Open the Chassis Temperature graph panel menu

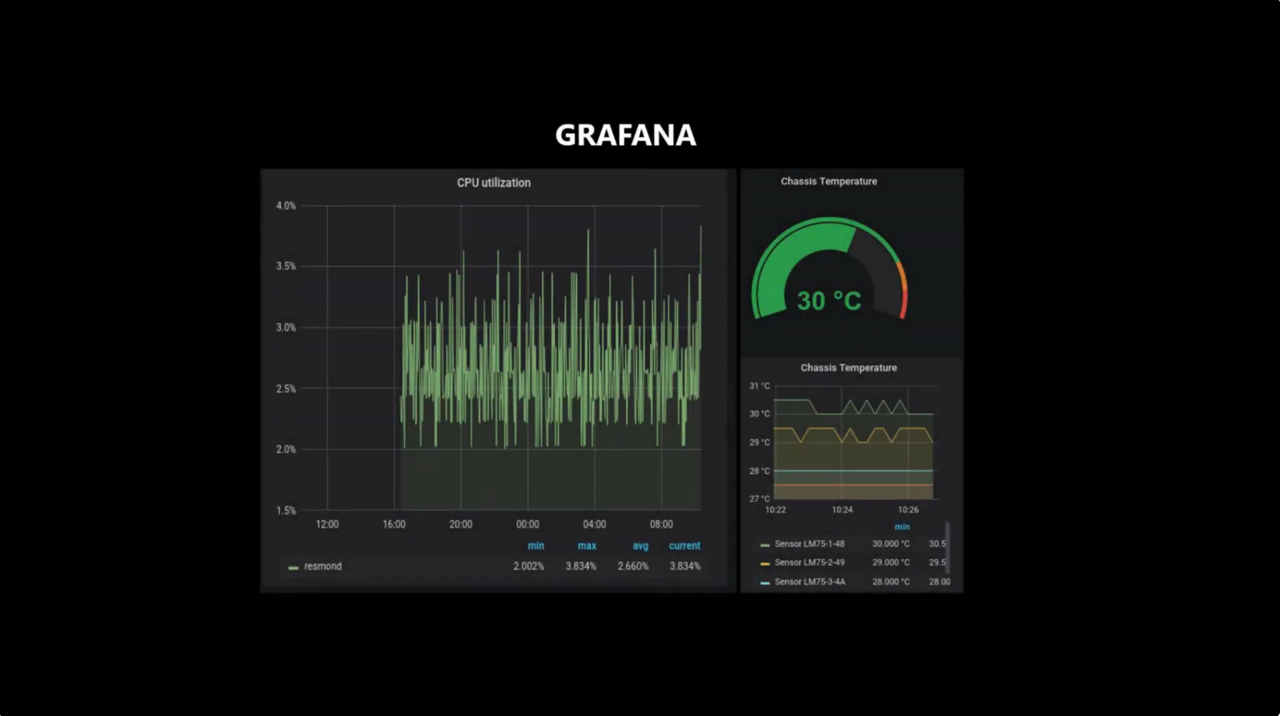(x=848, y=367)
